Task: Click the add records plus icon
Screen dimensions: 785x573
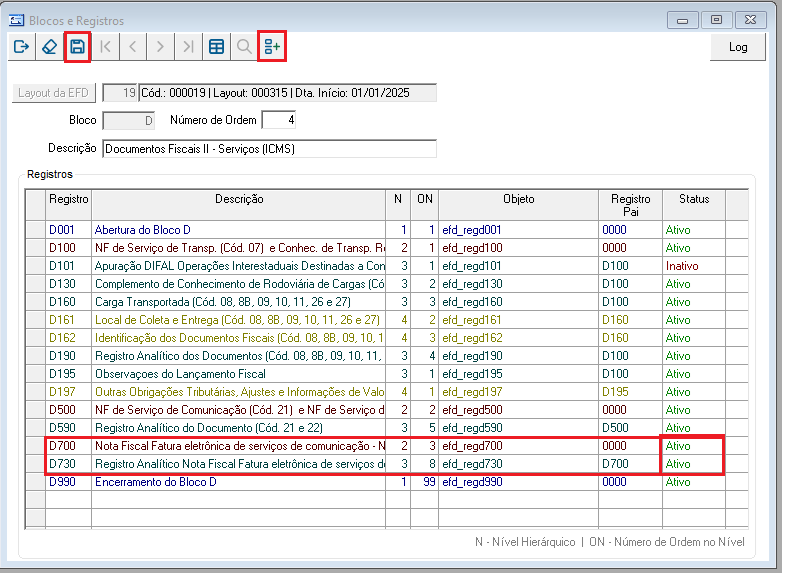Action: pyautogui.click(x=272, y=47)
